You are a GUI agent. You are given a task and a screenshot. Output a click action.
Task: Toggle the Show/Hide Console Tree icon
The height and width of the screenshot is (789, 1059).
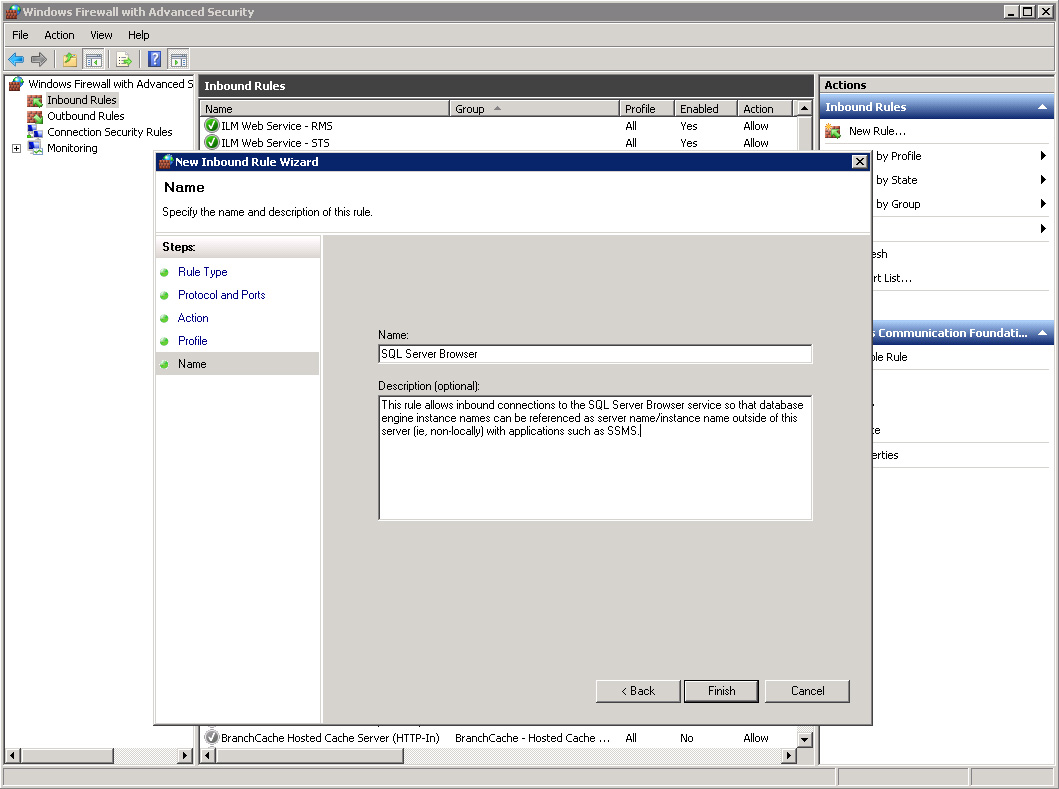(x=93, y=59)
